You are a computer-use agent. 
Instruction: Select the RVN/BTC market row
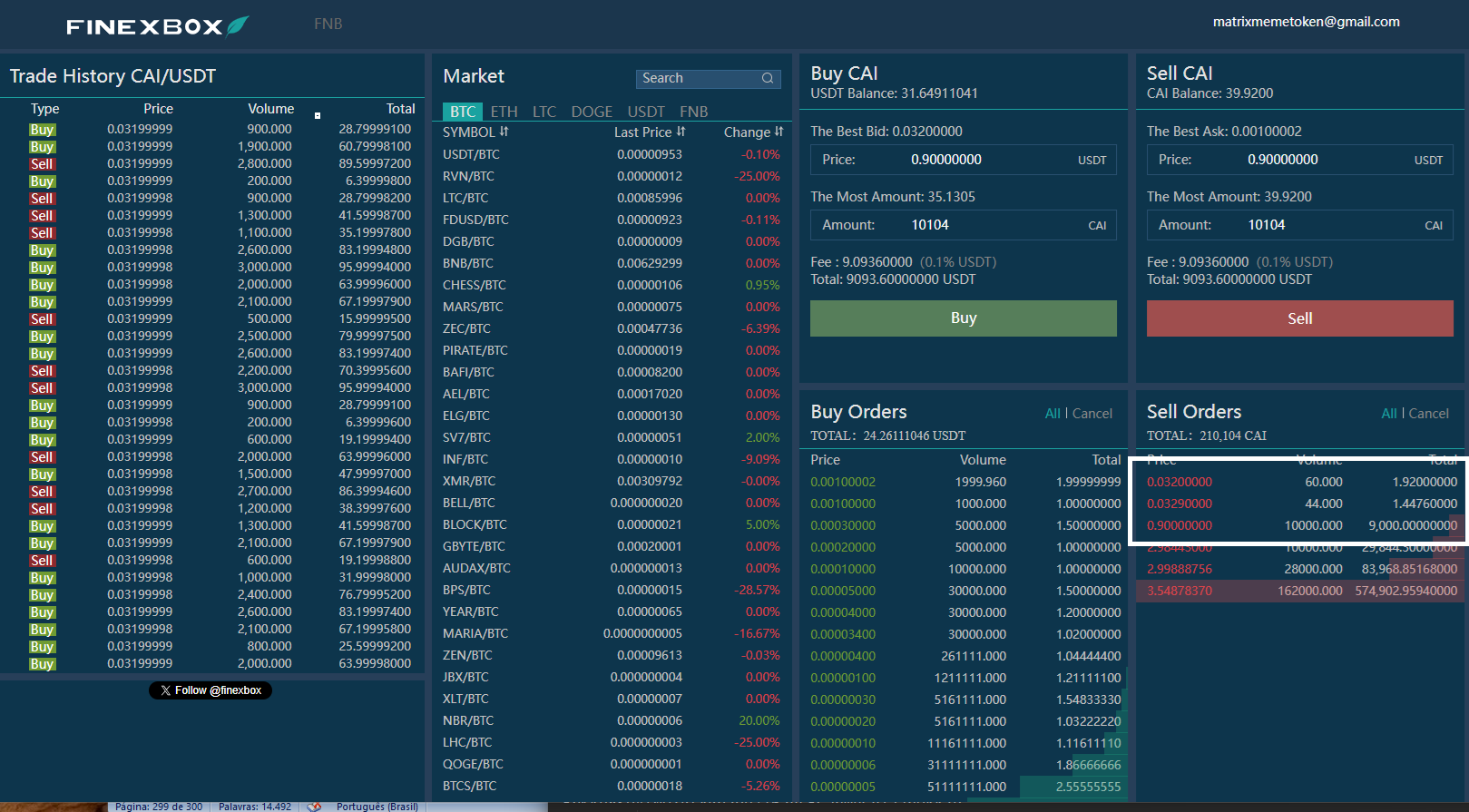point(612,176)
